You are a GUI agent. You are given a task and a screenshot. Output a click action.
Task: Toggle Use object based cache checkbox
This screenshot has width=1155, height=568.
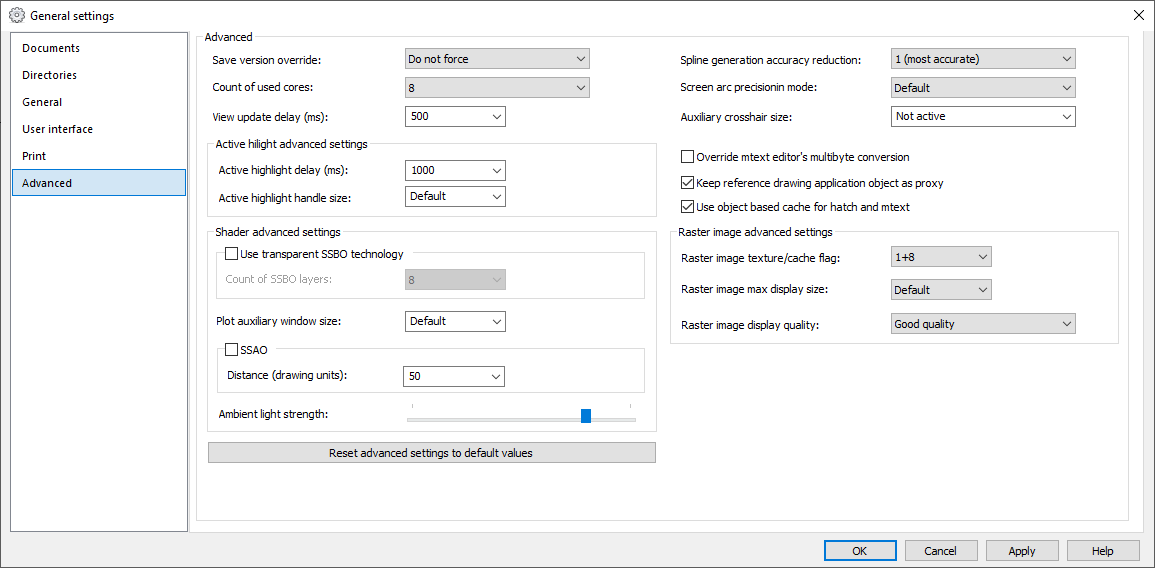[x=687, y=207]
